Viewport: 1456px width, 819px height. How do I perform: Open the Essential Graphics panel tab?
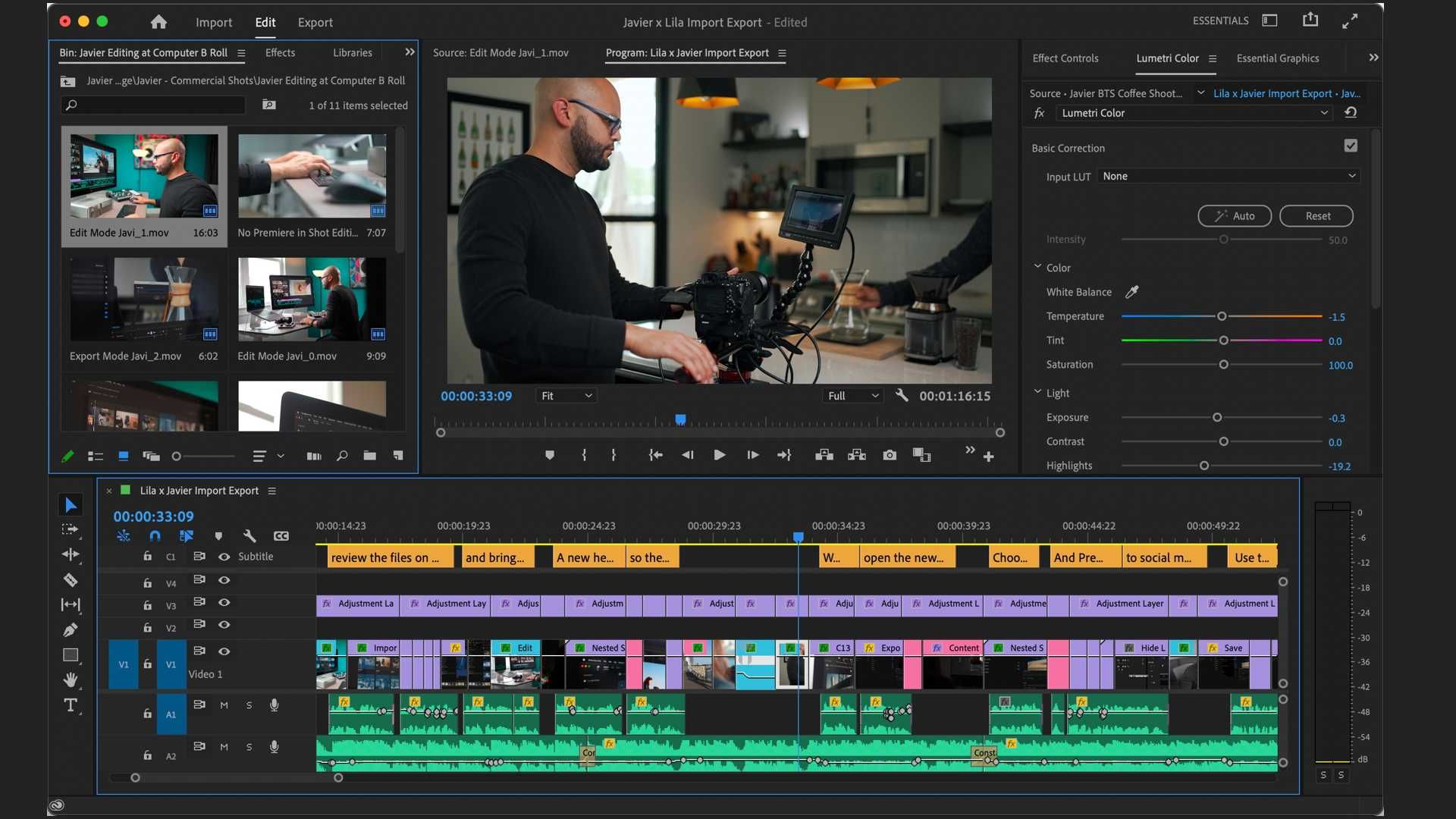tap(1277, 58)
